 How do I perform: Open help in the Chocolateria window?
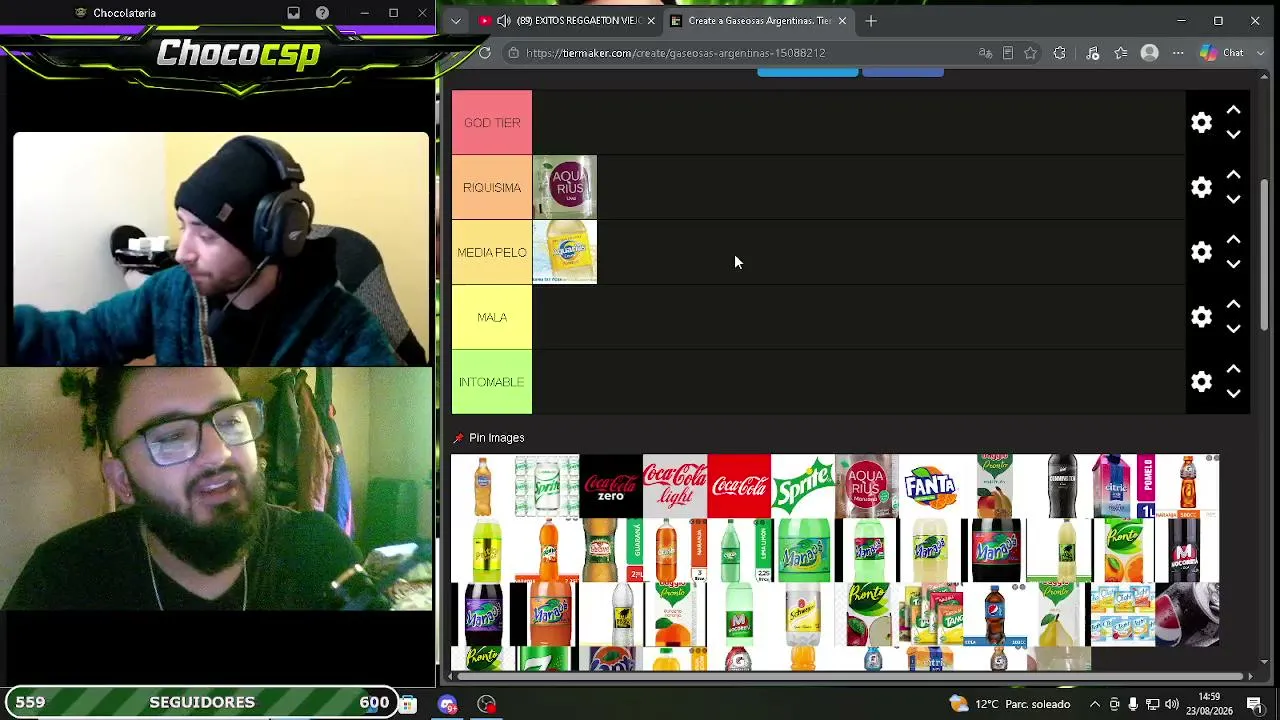click(322, 13)
